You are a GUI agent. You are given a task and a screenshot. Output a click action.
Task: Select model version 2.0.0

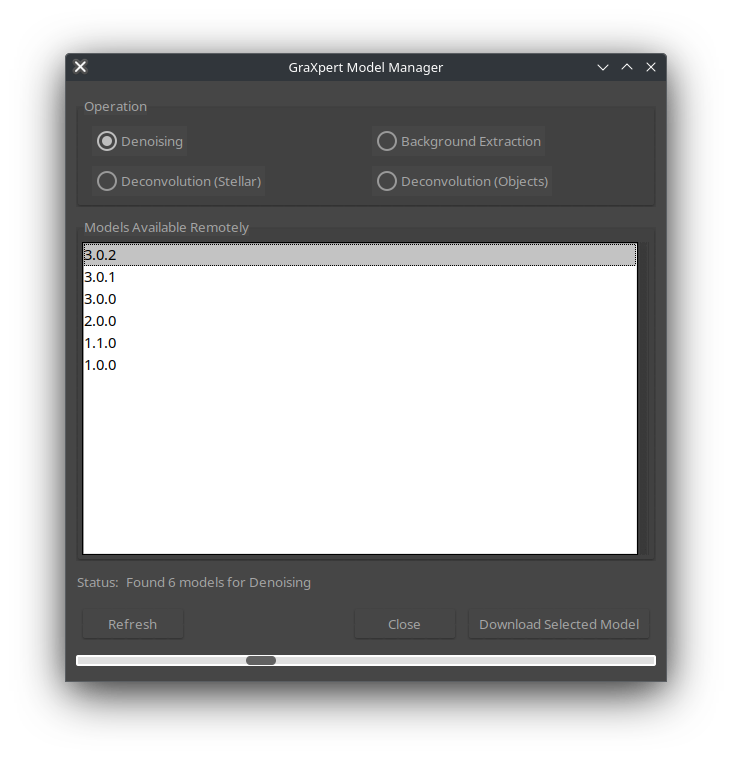tap(360, 321)
